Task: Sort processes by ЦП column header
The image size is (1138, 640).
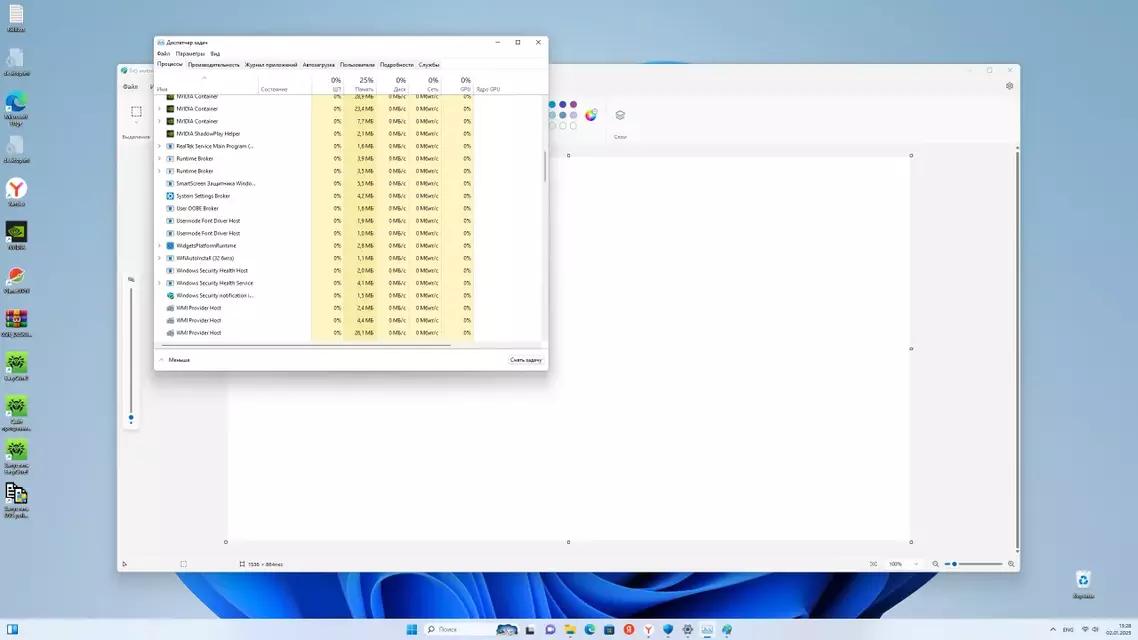Action: coord(329,83)
